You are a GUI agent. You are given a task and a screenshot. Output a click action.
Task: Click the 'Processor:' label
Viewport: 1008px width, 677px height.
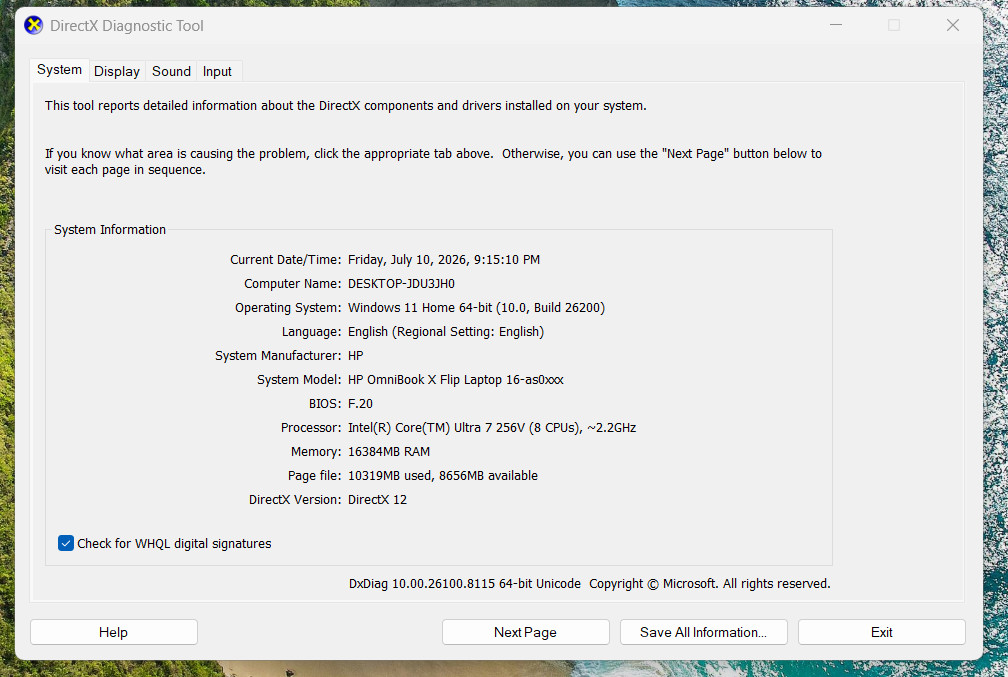(310, 428)
